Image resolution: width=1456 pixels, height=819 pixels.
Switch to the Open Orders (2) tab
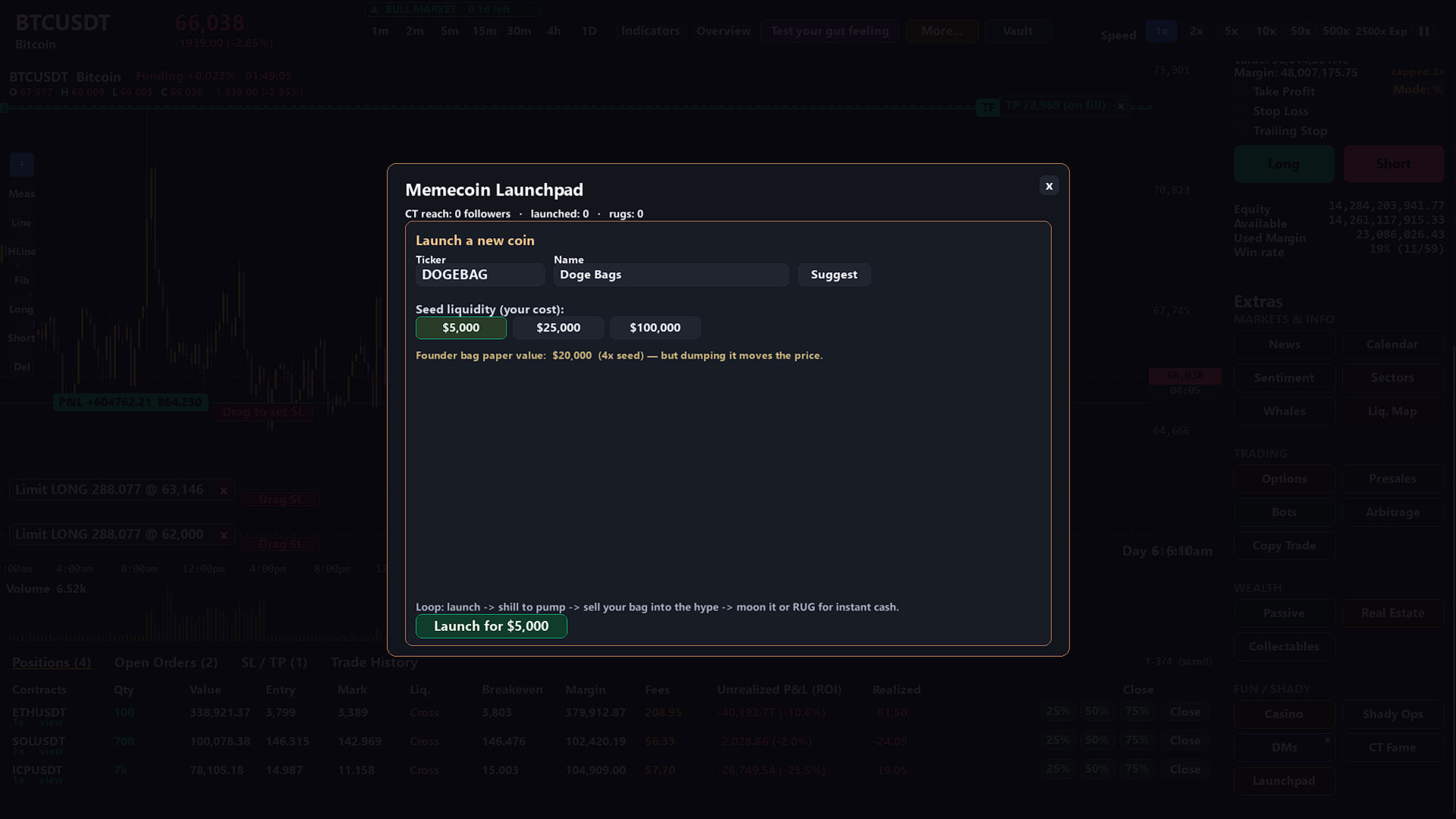[166, 663]
